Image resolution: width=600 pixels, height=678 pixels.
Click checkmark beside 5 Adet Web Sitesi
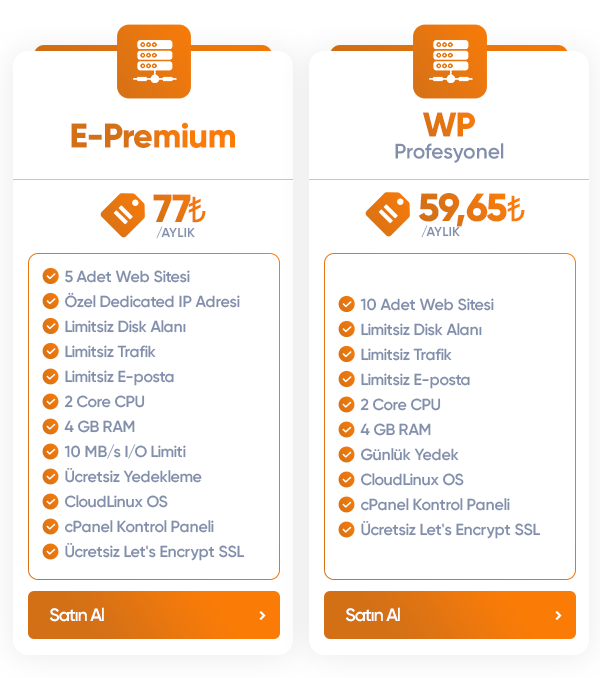click(x=51, y=276)
